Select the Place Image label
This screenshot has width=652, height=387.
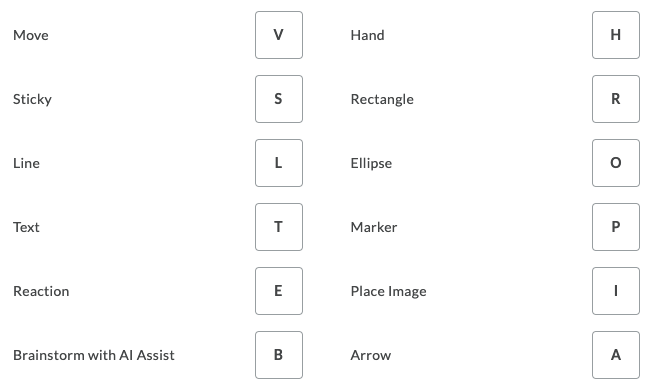(x=388, y=292)
